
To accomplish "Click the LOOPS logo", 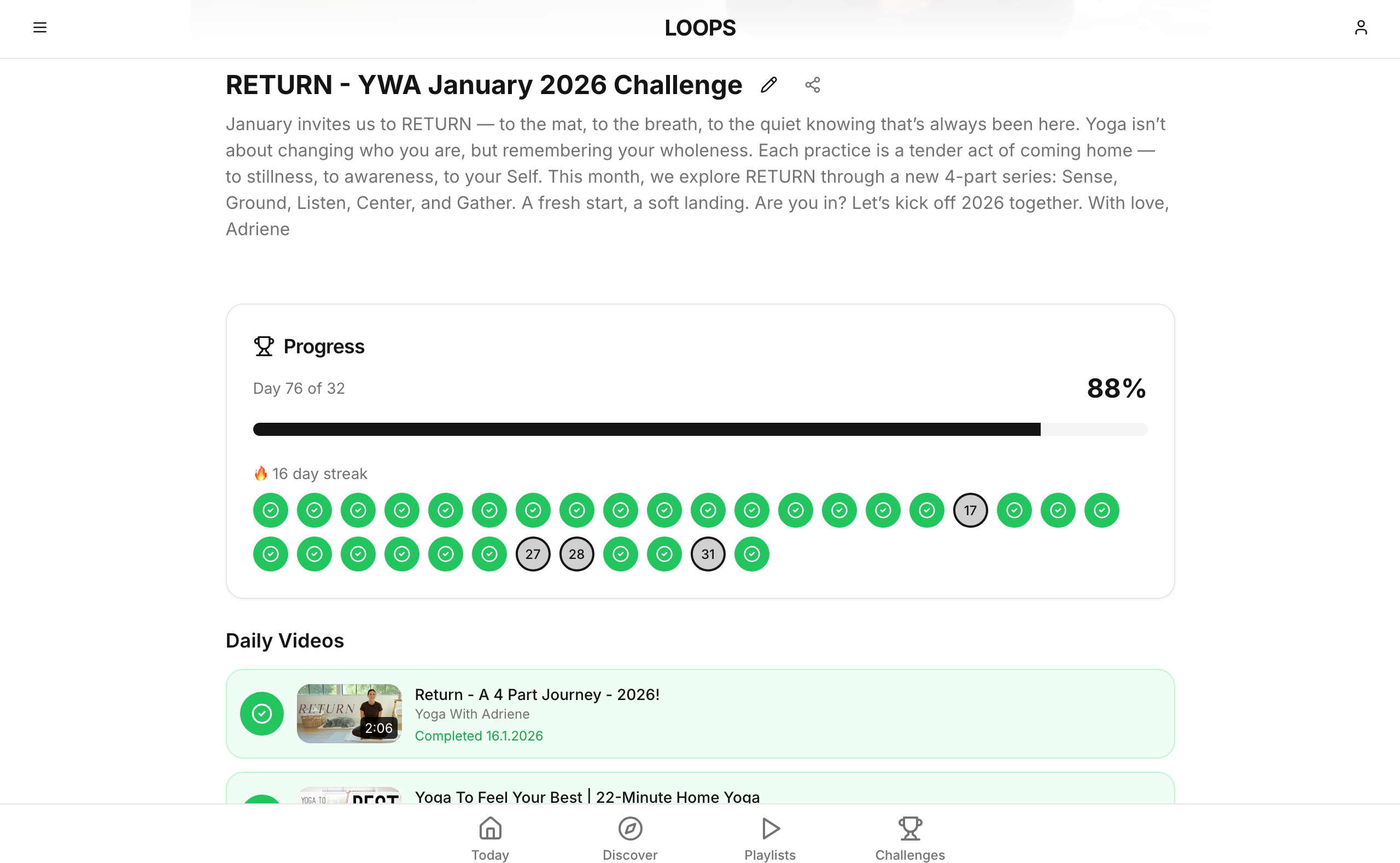I will click(699, 28).
